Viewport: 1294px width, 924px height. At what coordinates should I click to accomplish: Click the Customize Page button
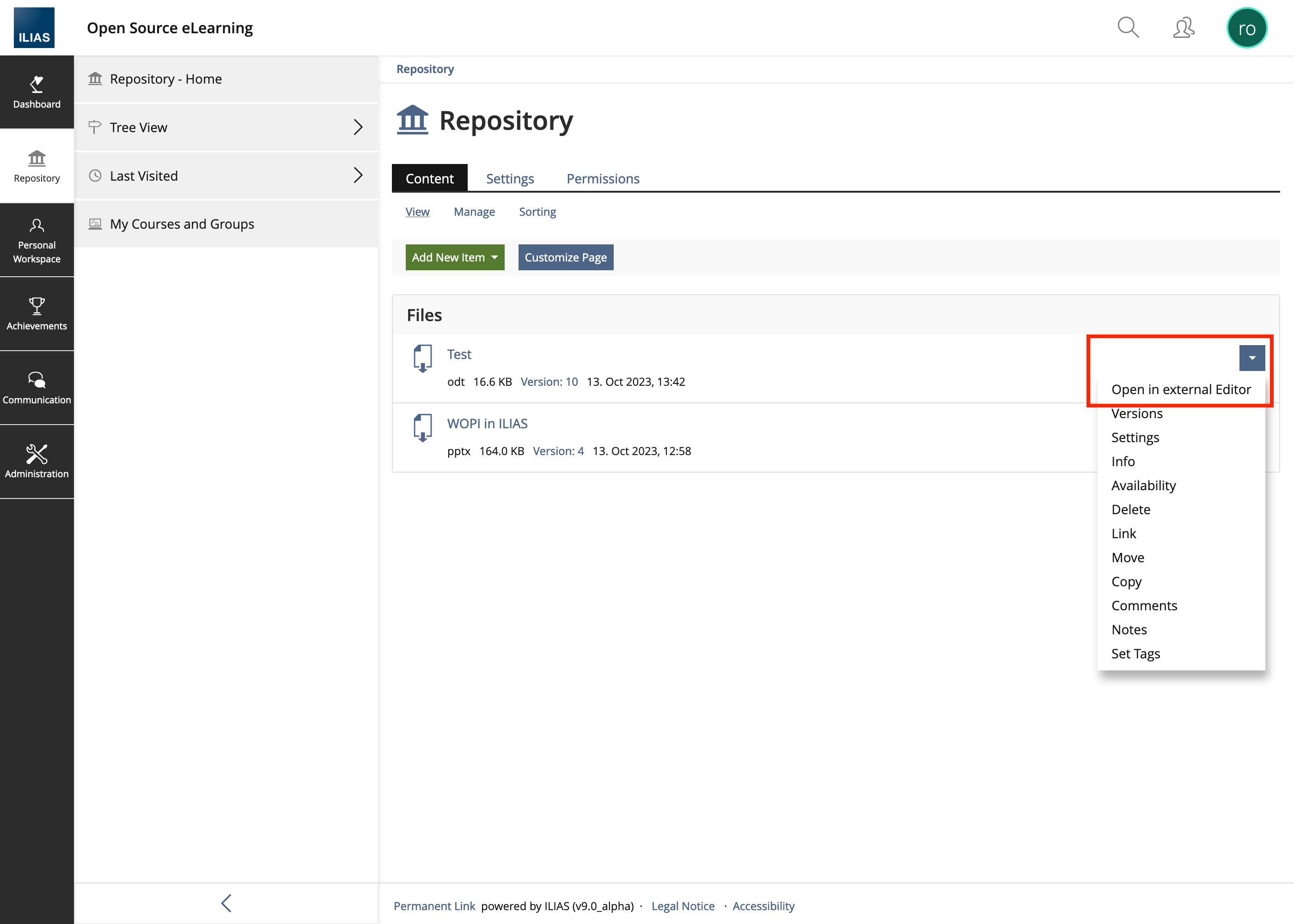565,257
